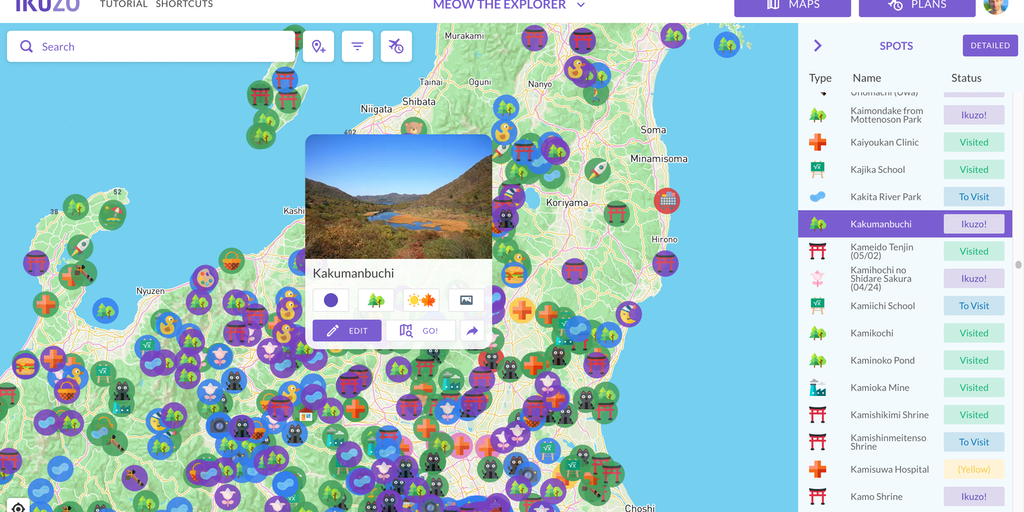Open the map filter options
Viewport: 1024px width, 512px height.
point(357,47)
